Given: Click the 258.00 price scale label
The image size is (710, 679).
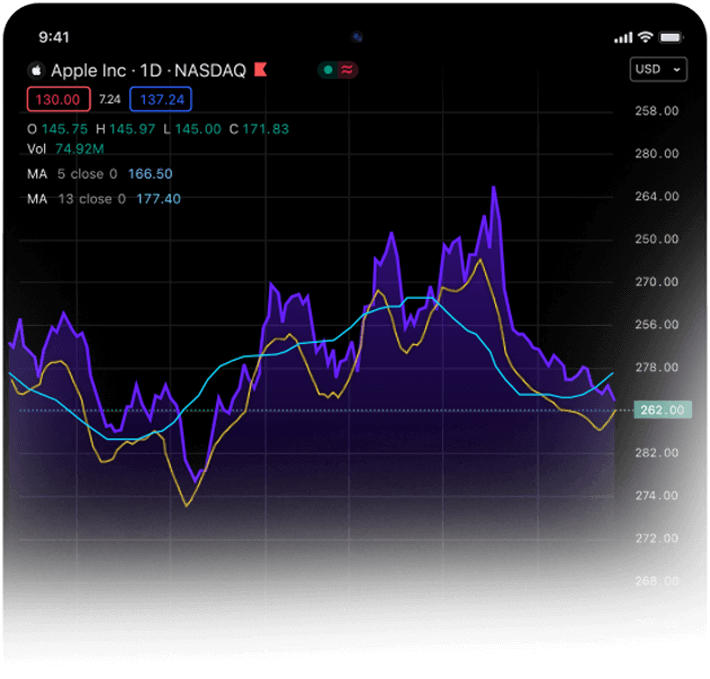Looking at the screenshot, I should tap(657, 111).
